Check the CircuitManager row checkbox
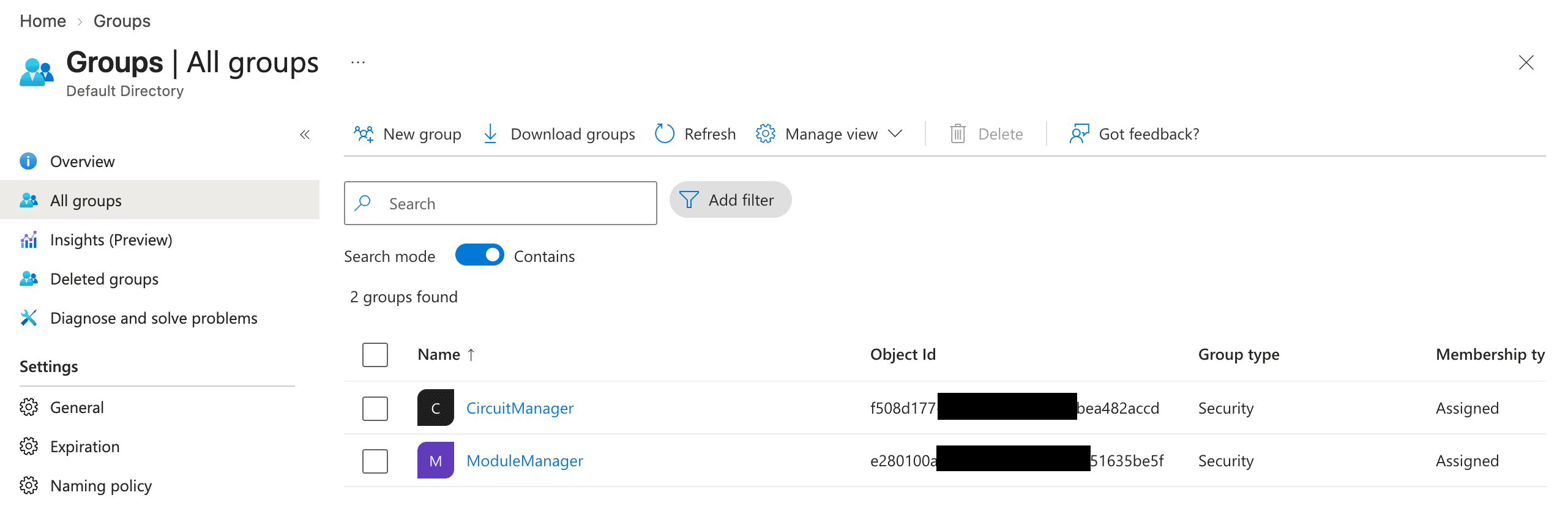This screenshot has width=1568, height=514. [375, 408]
